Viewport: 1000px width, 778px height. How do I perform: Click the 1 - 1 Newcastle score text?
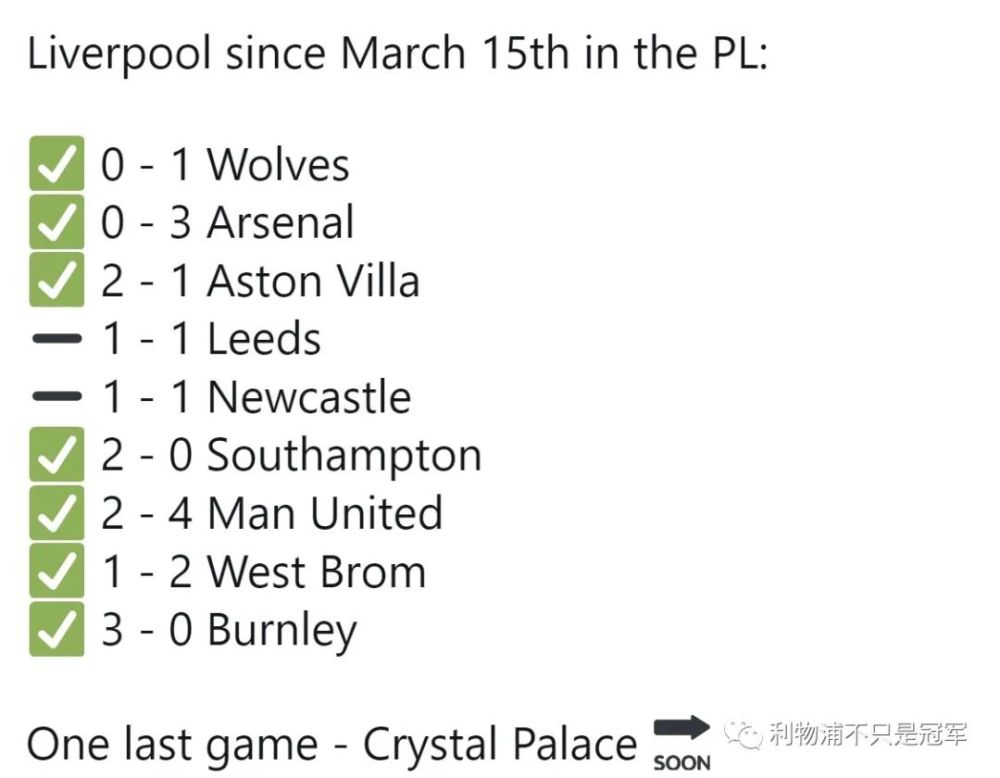(256, 397)
